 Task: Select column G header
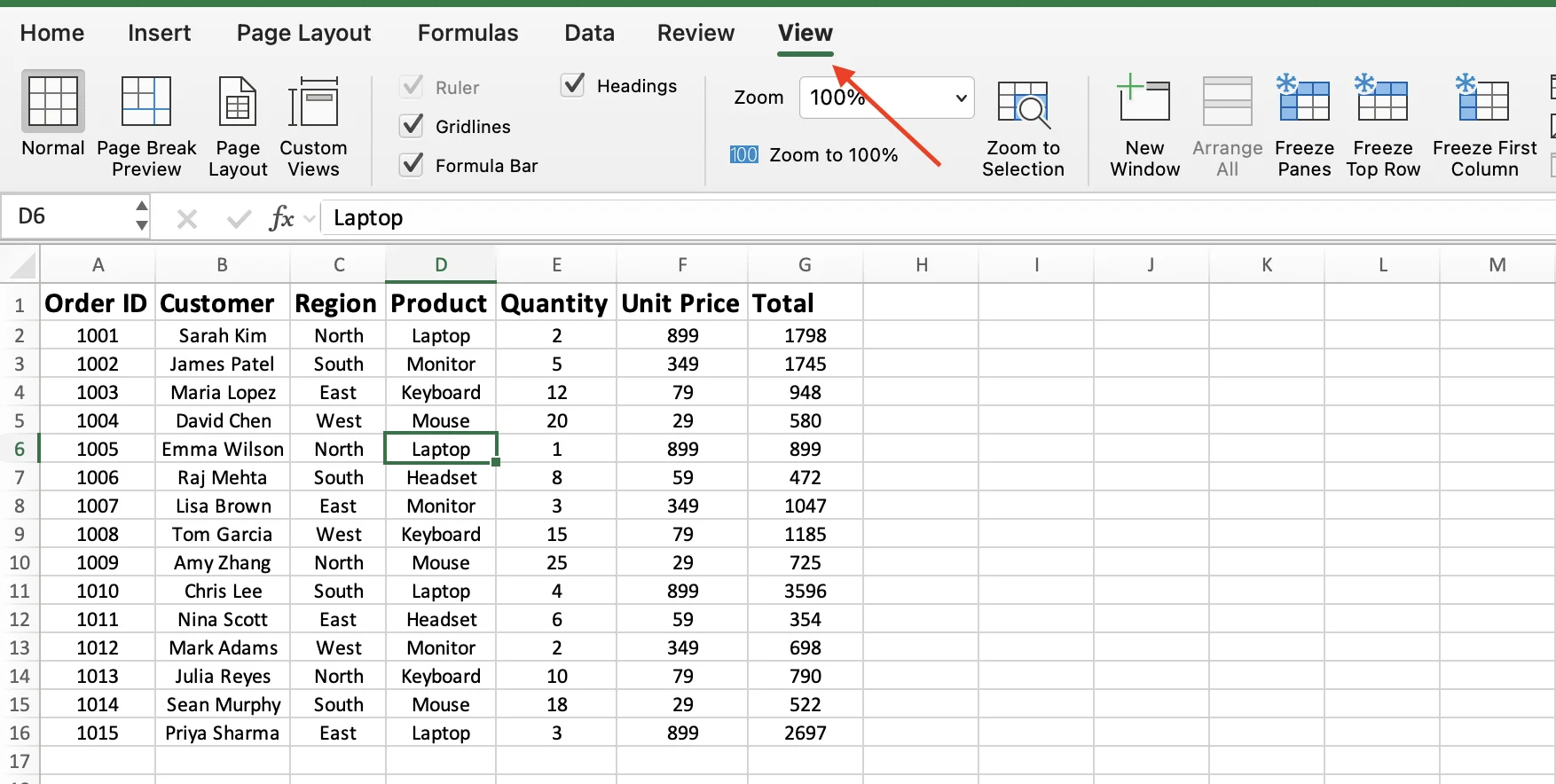pyautogui.click(x=806, y=265)
